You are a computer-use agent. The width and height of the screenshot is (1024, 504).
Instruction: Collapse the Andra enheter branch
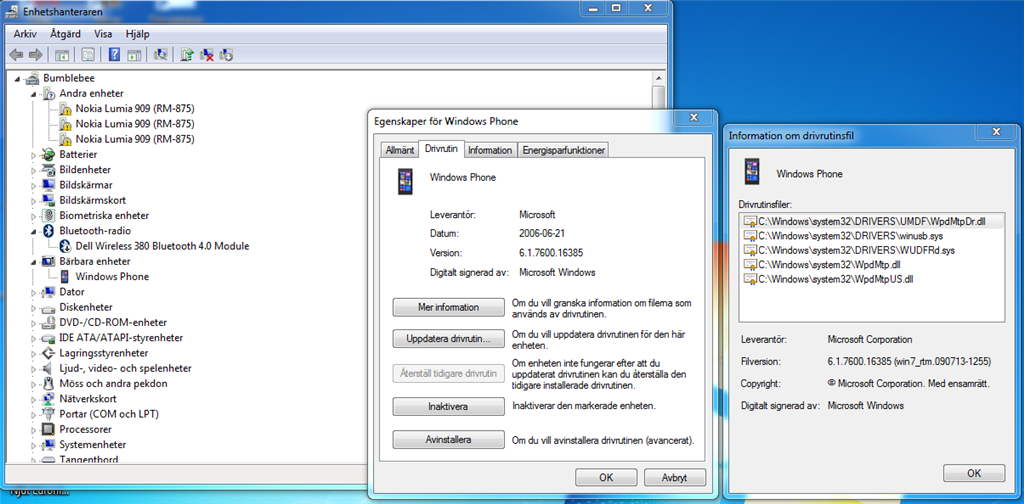(34, 94)
